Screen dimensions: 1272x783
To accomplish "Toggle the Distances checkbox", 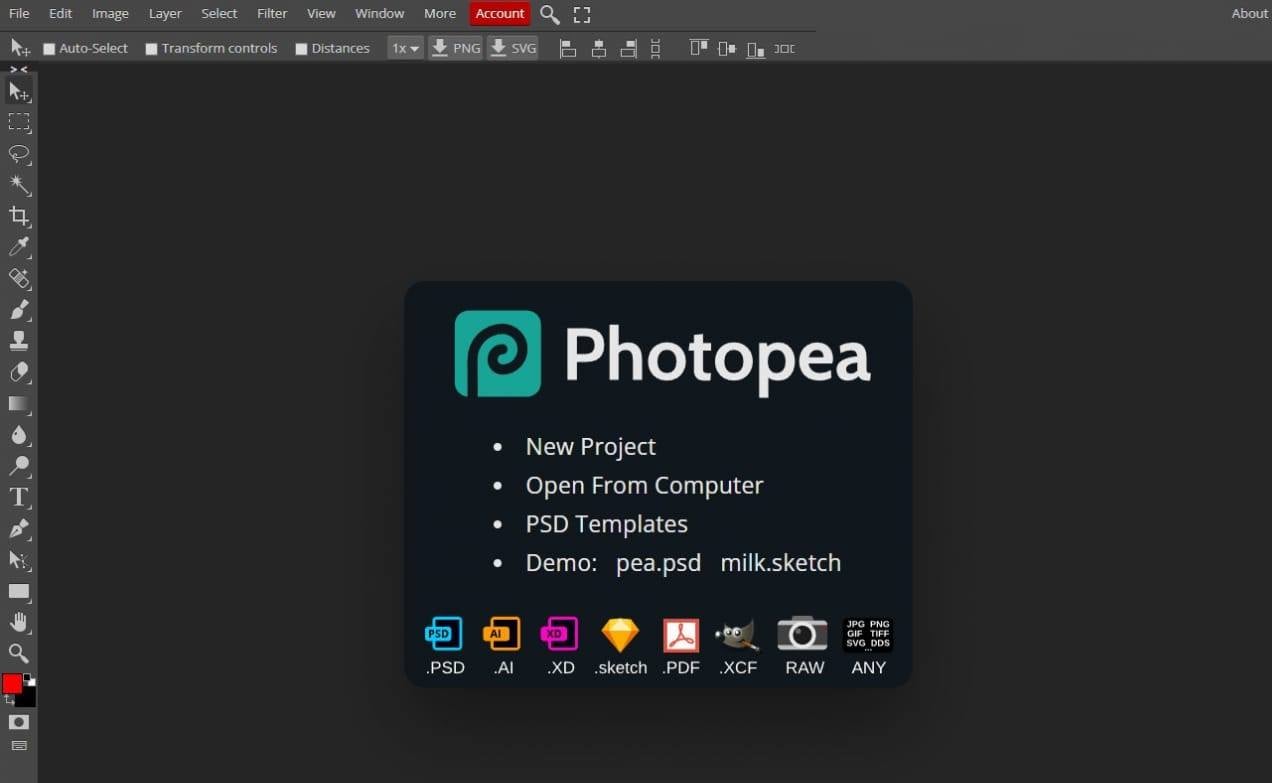I will 301,47.
